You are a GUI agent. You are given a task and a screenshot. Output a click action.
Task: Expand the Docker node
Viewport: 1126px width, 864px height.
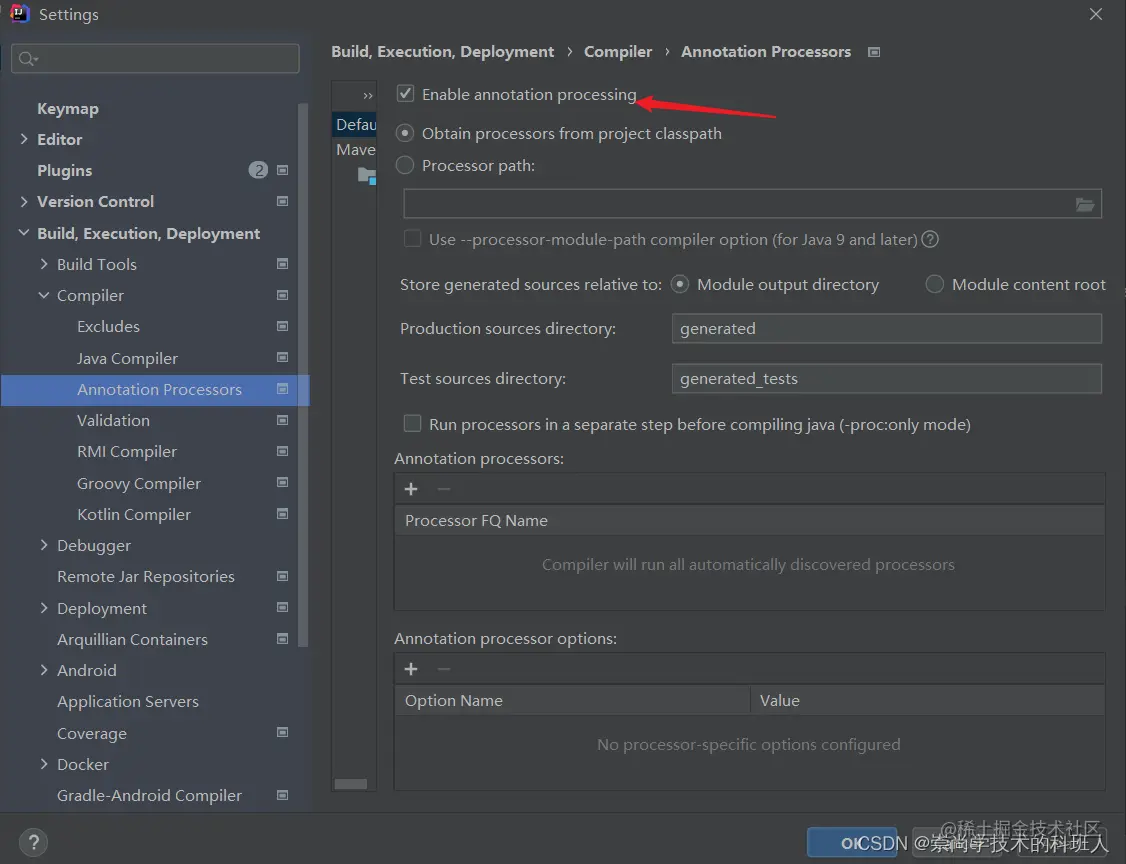44,764
